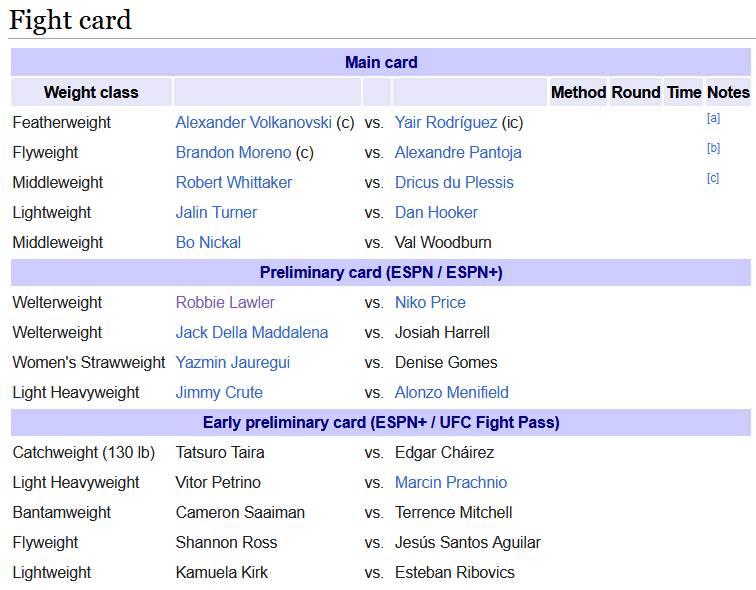756x590 pixels.
Task: Open footnote [c] for the Middleweight bout
Action: pyautogui.click(x=713, y=178)
